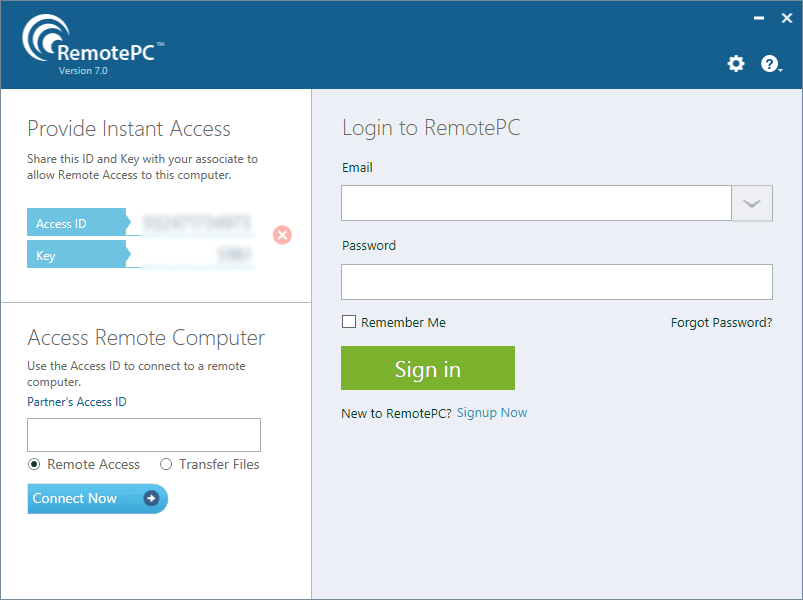Screen dimensions: 803x600
Task: Click the Connect Now button
Action: pos(97,498)
